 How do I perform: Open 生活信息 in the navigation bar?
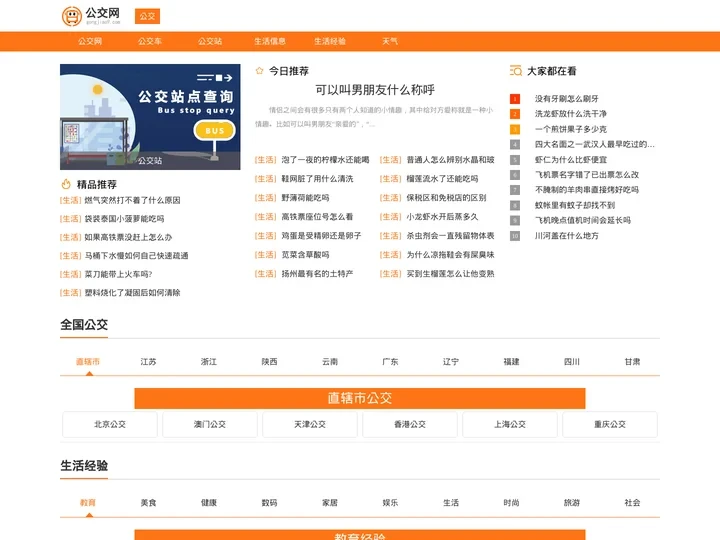coord(270,41)
